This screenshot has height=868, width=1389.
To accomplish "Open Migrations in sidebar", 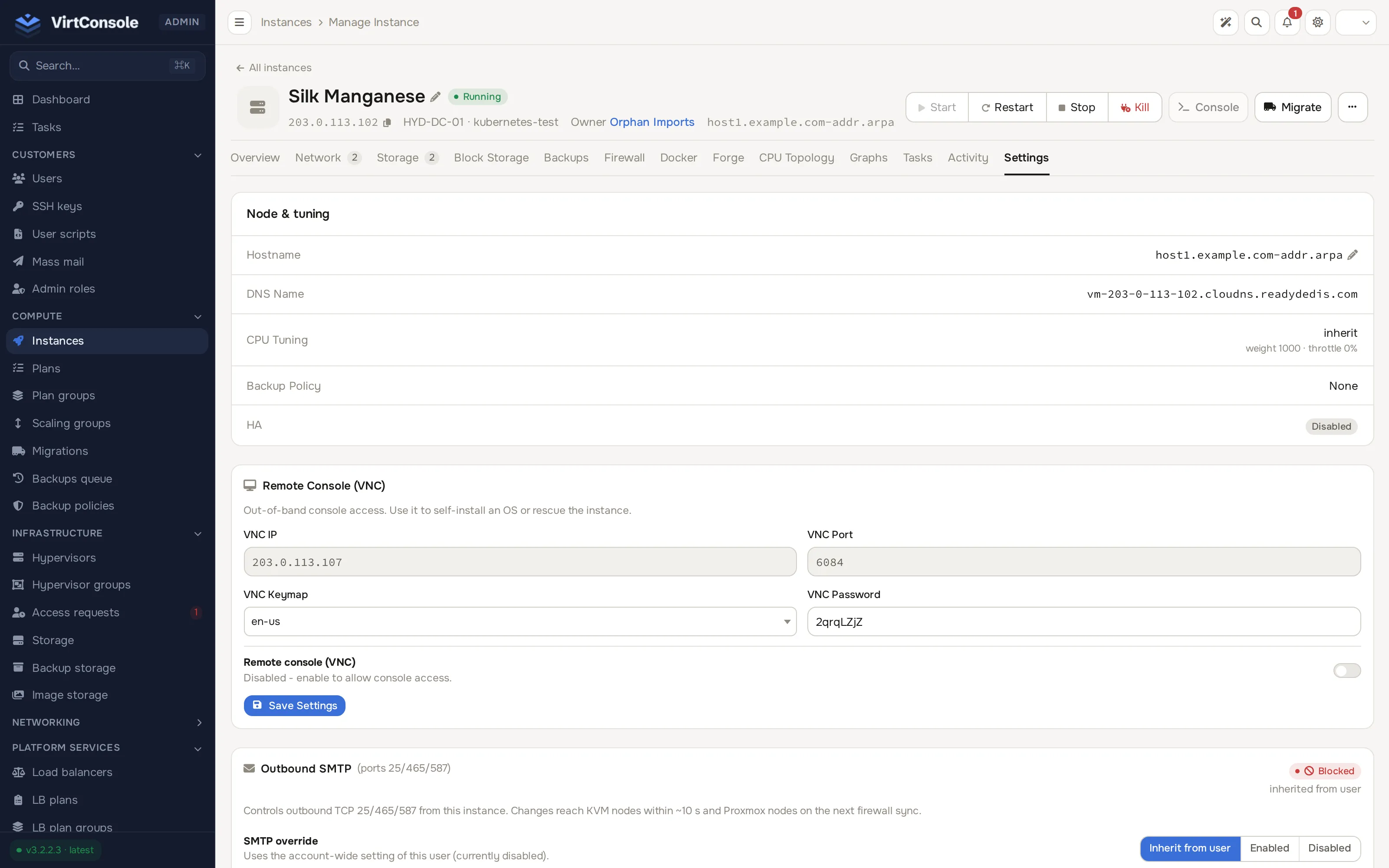I will (x=107, y=450).
